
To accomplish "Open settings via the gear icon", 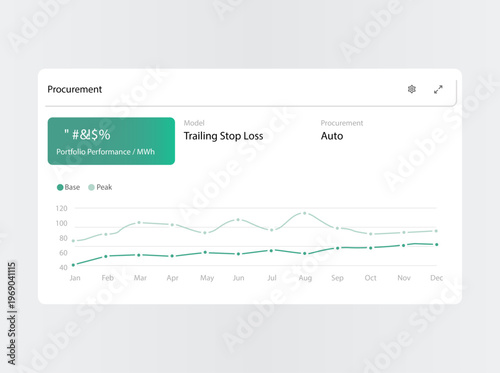I will click(412, 89).
